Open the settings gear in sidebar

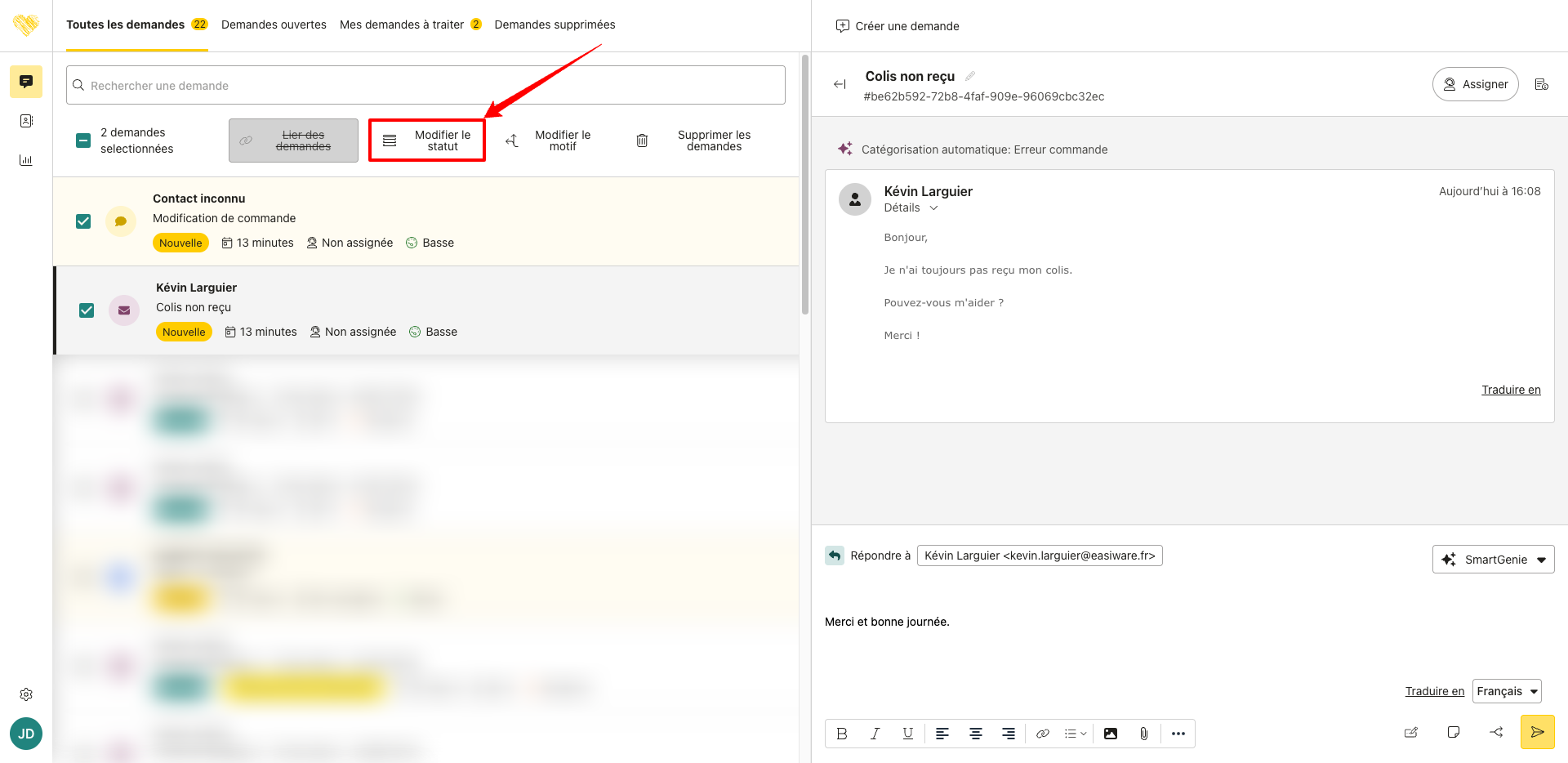[26, 694]
